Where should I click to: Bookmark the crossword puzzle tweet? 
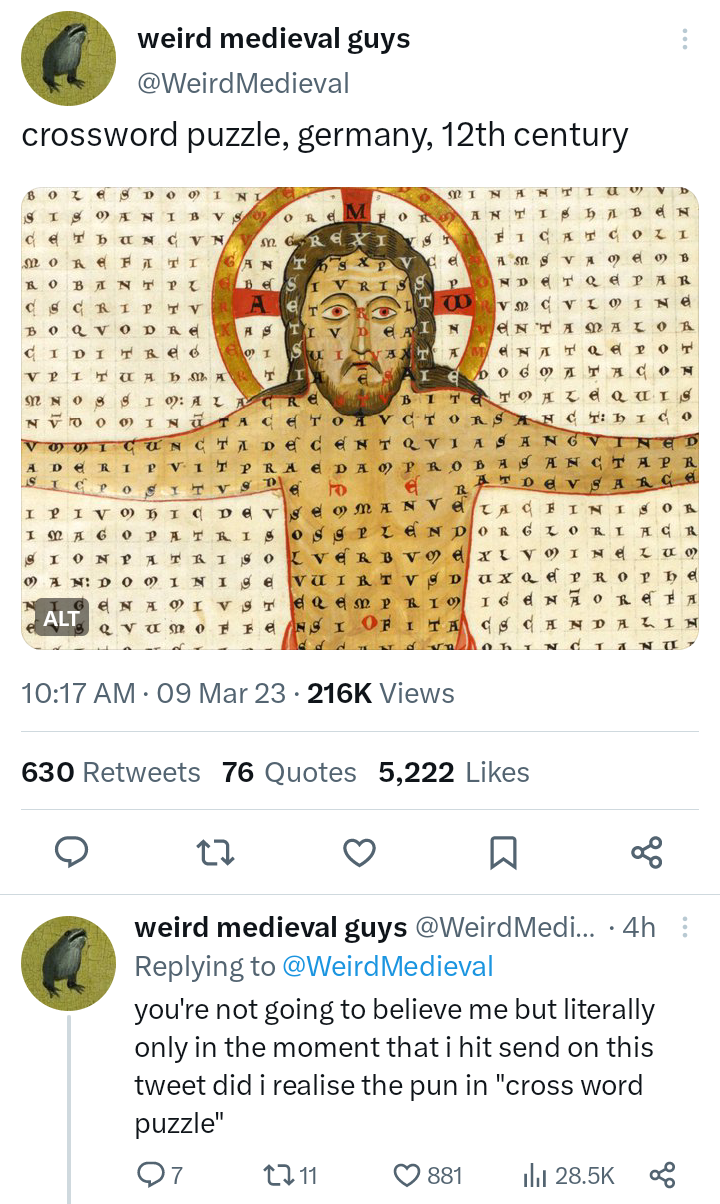point(503,852)
